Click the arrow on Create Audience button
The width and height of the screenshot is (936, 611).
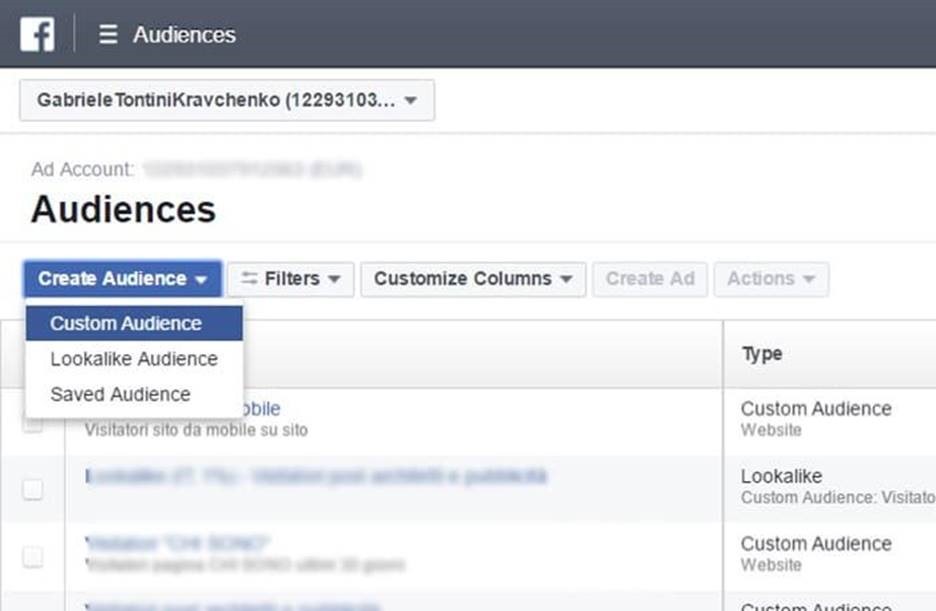pos(202,280)
